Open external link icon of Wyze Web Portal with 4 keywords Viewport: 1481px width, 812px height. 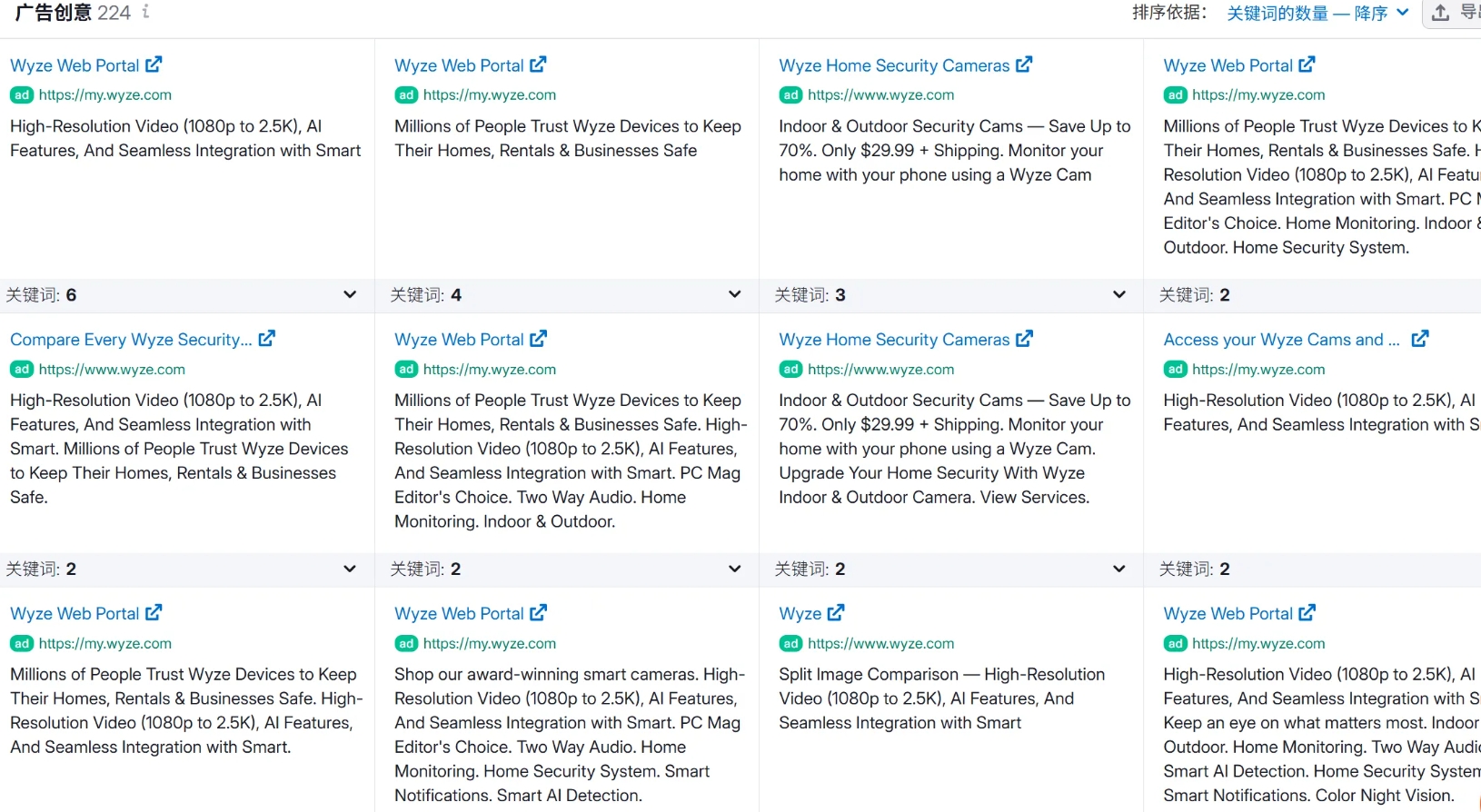[538, 64]
